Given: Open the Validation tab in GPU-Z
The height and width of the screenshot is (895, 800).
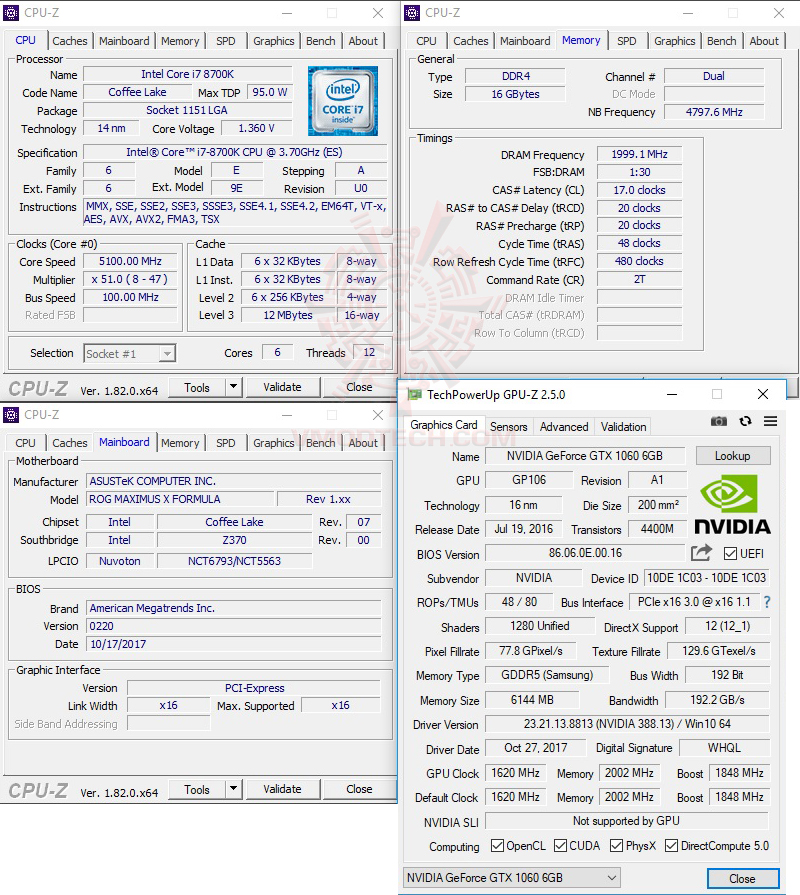Looking at the screenshot, I should [623, 427].
